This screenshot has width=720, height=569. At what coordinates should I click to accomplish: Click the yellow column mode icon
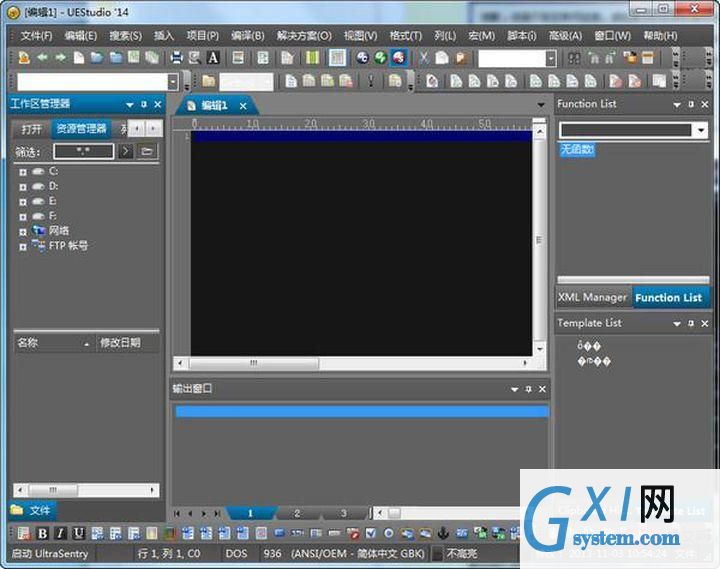tap(312, 57)
